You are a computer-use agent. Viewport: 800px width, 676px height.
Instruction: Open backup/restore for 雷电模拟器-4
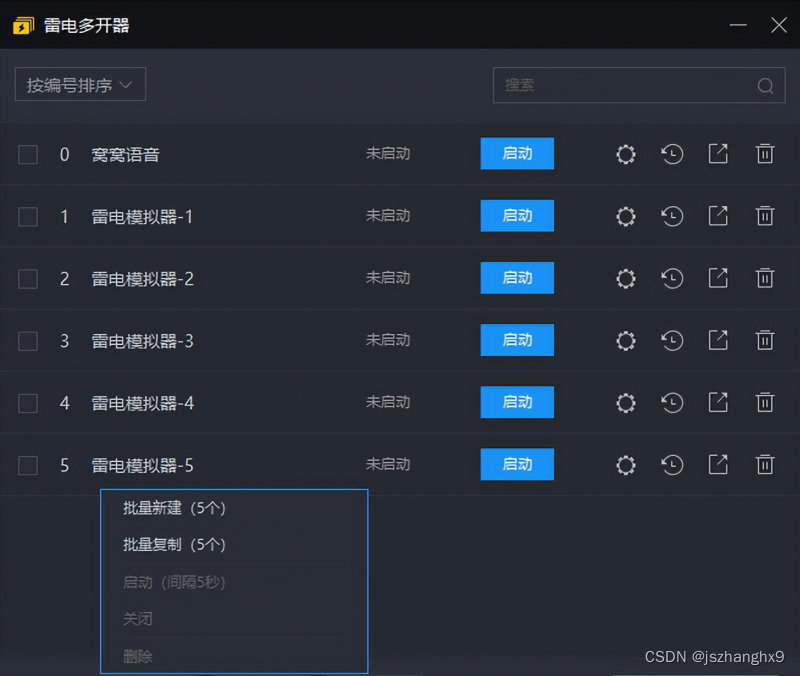coord(672,403)
